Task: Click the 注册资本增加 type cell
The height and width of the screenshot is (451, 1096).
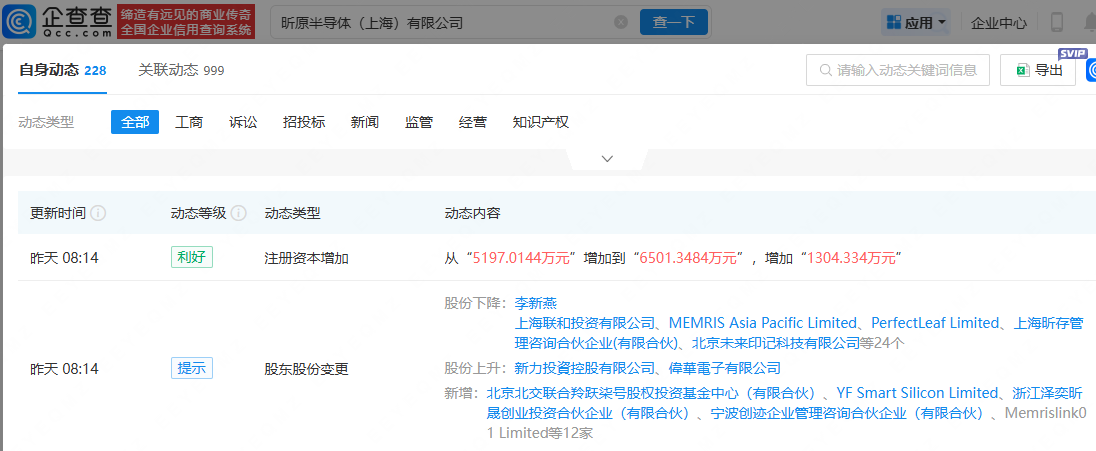Action: tap(306, 258)
